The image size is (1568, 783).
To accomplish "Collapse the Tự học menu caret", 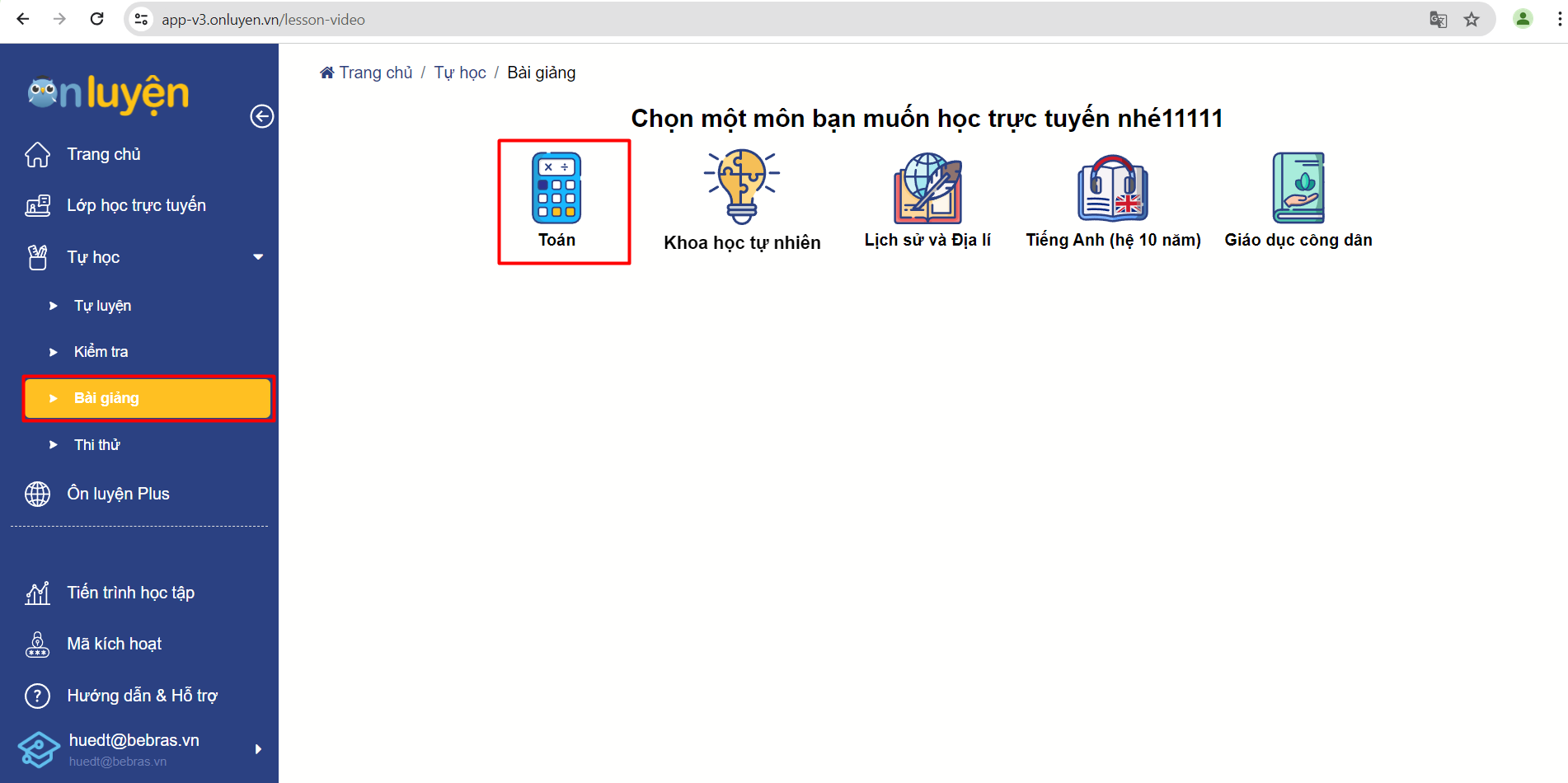I will pos(258,257).
